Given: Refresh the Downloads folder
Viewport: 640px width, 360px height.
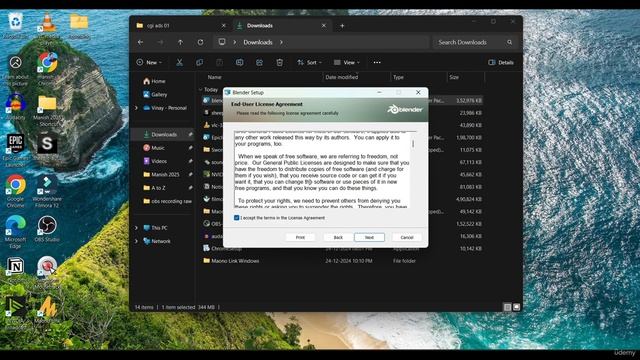Looking at the screenshot, I should pyautogui.click(x=200, y=42).
